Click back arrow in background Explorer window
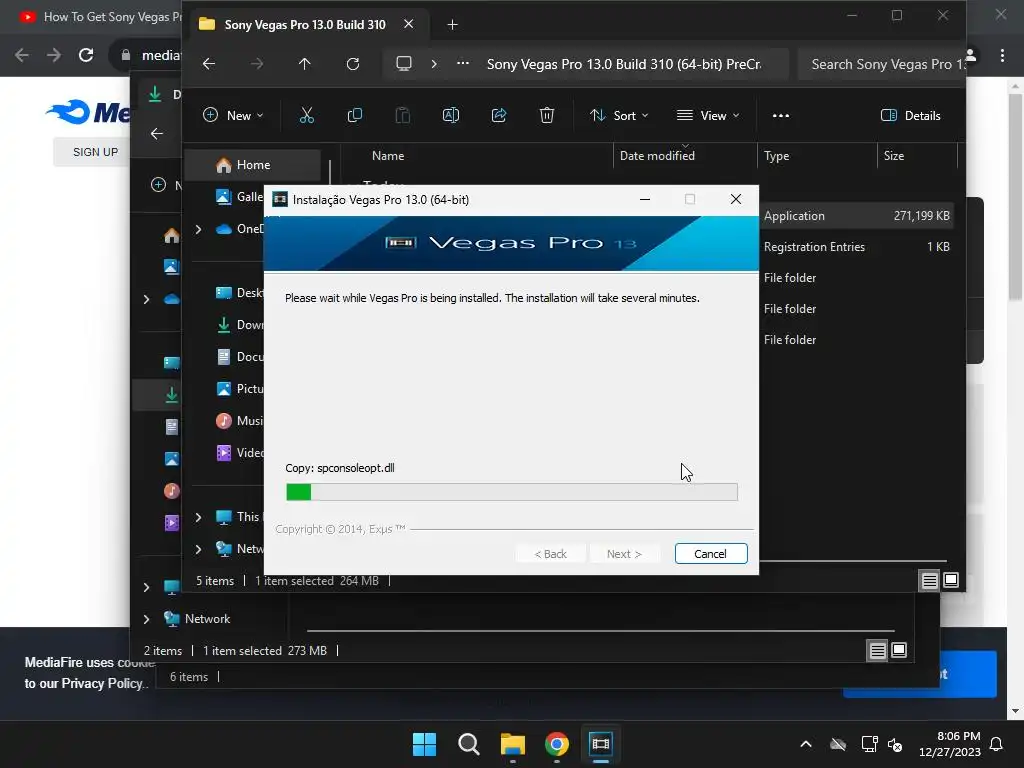 [157, 134]
